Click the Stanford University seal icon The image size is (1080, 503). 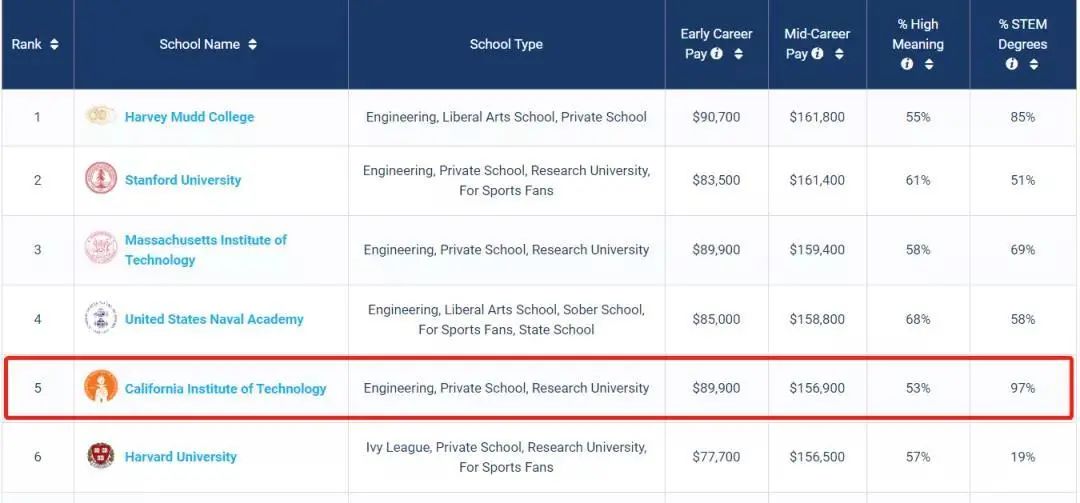coord(101,179)
